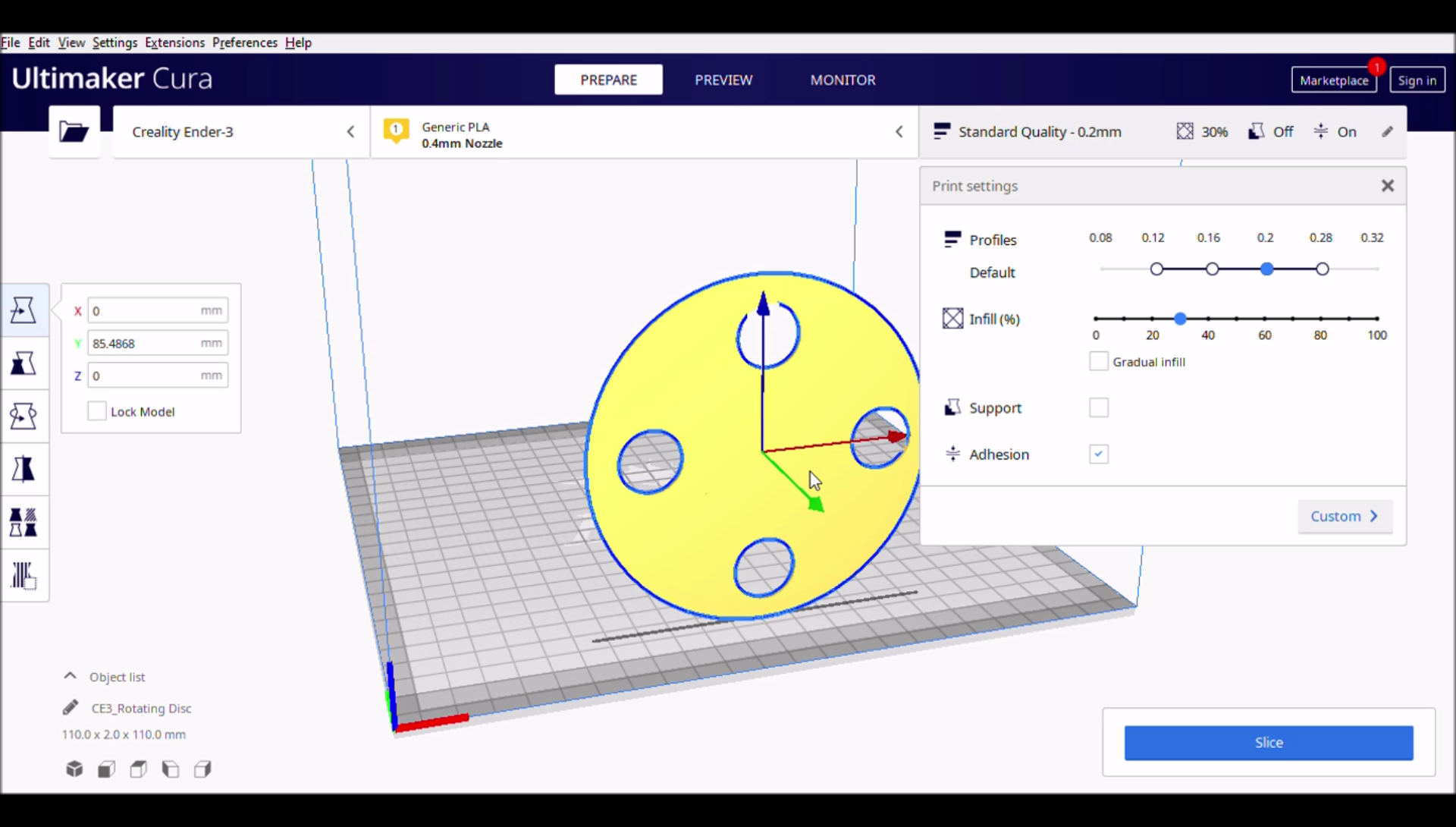
Task: Select the Scale tool icon
Action: click(x=24, y=363)
